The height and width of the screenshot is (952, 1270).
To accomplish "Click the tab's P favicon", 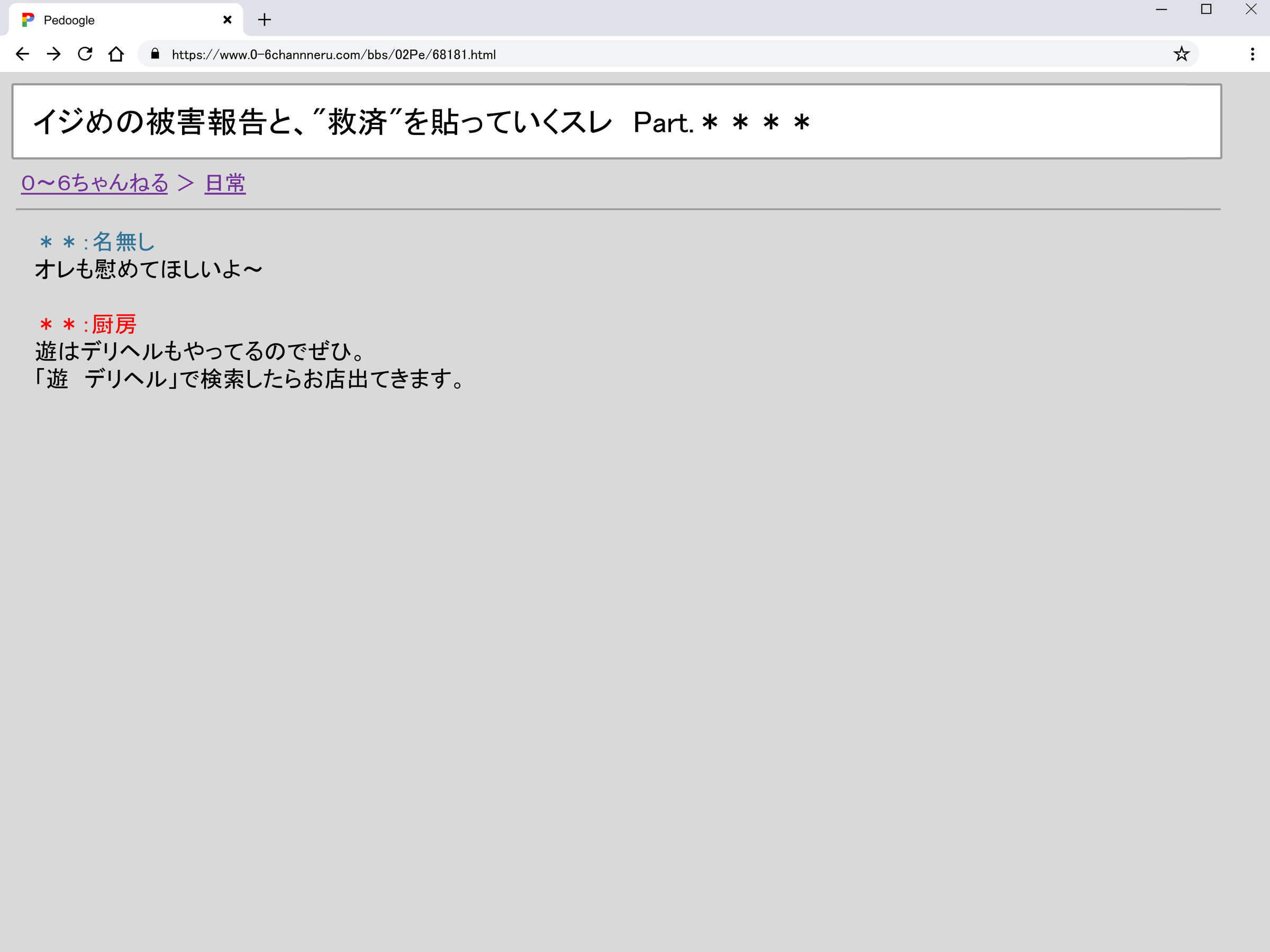I will 28,20.
